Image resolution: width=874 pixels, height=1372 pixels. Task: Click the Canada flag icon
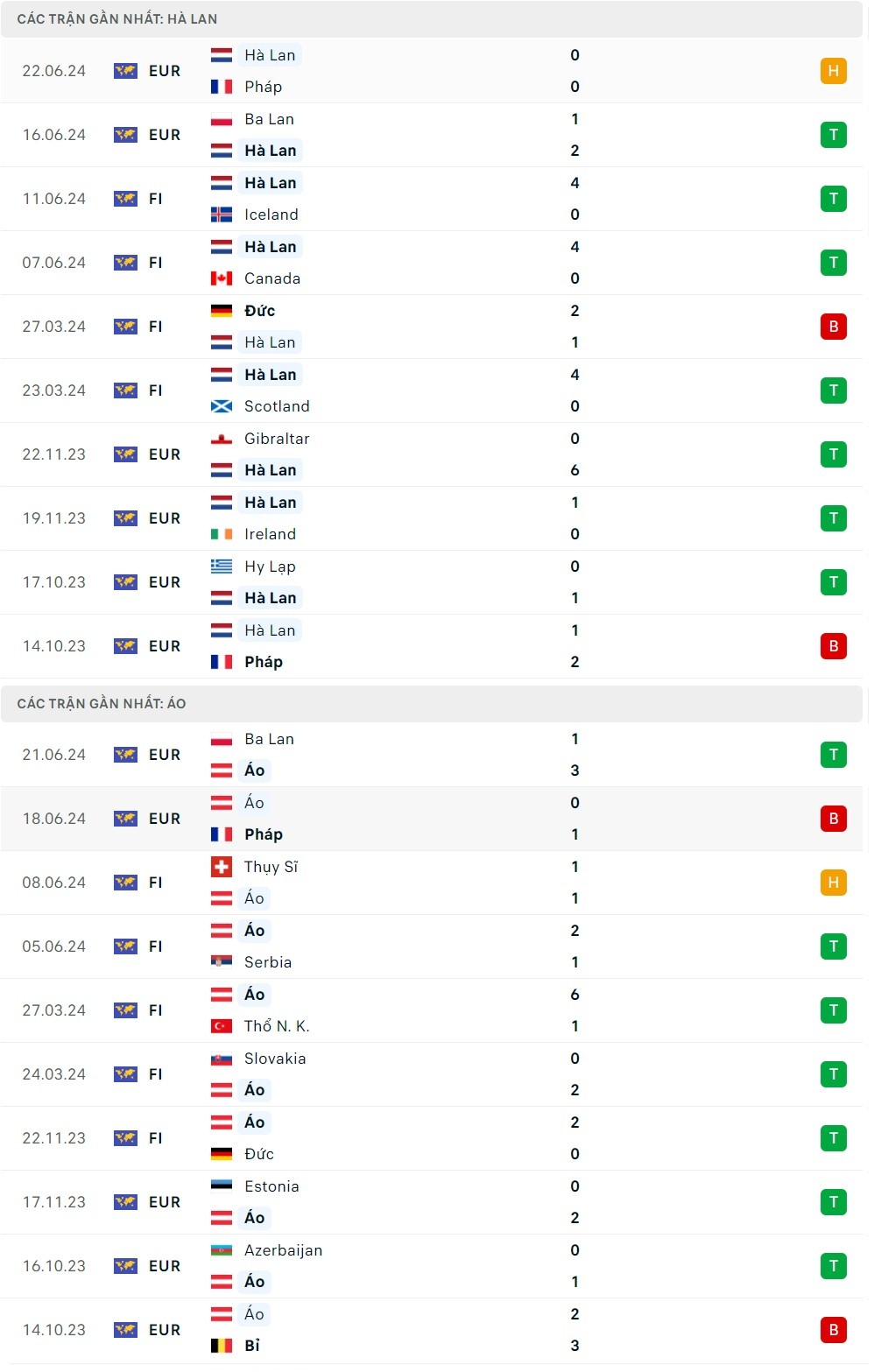222,278
